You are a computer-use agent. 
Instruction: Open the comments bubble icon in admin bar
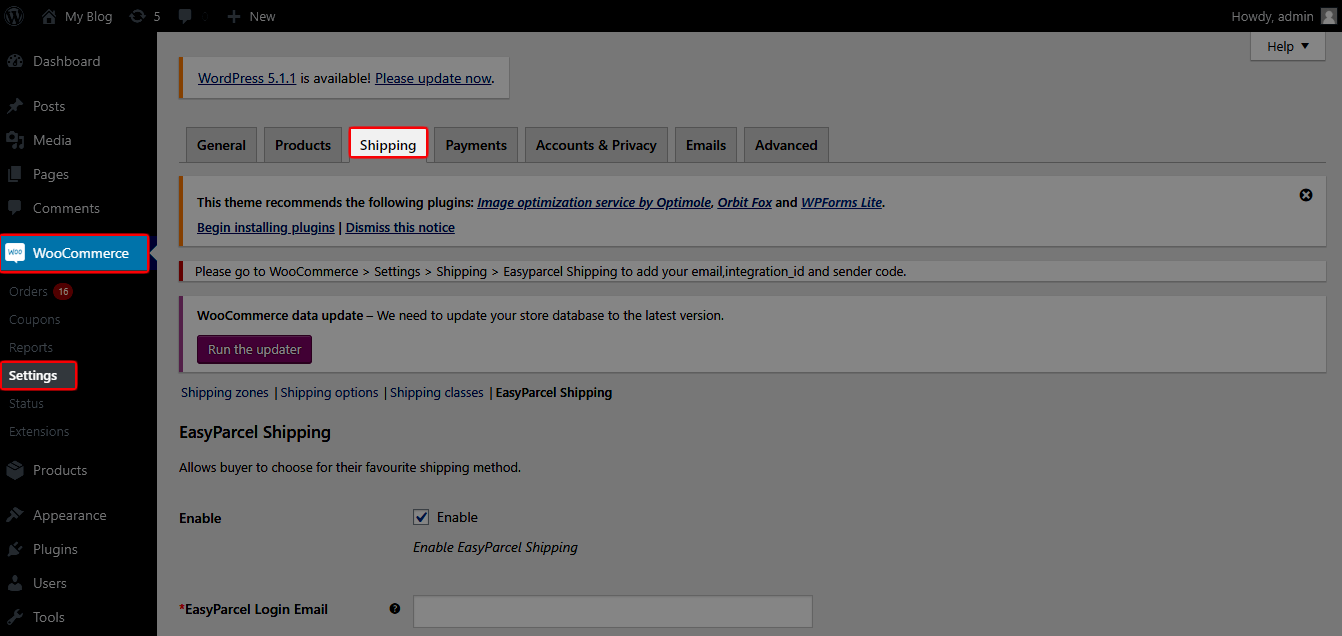[184, 17]
